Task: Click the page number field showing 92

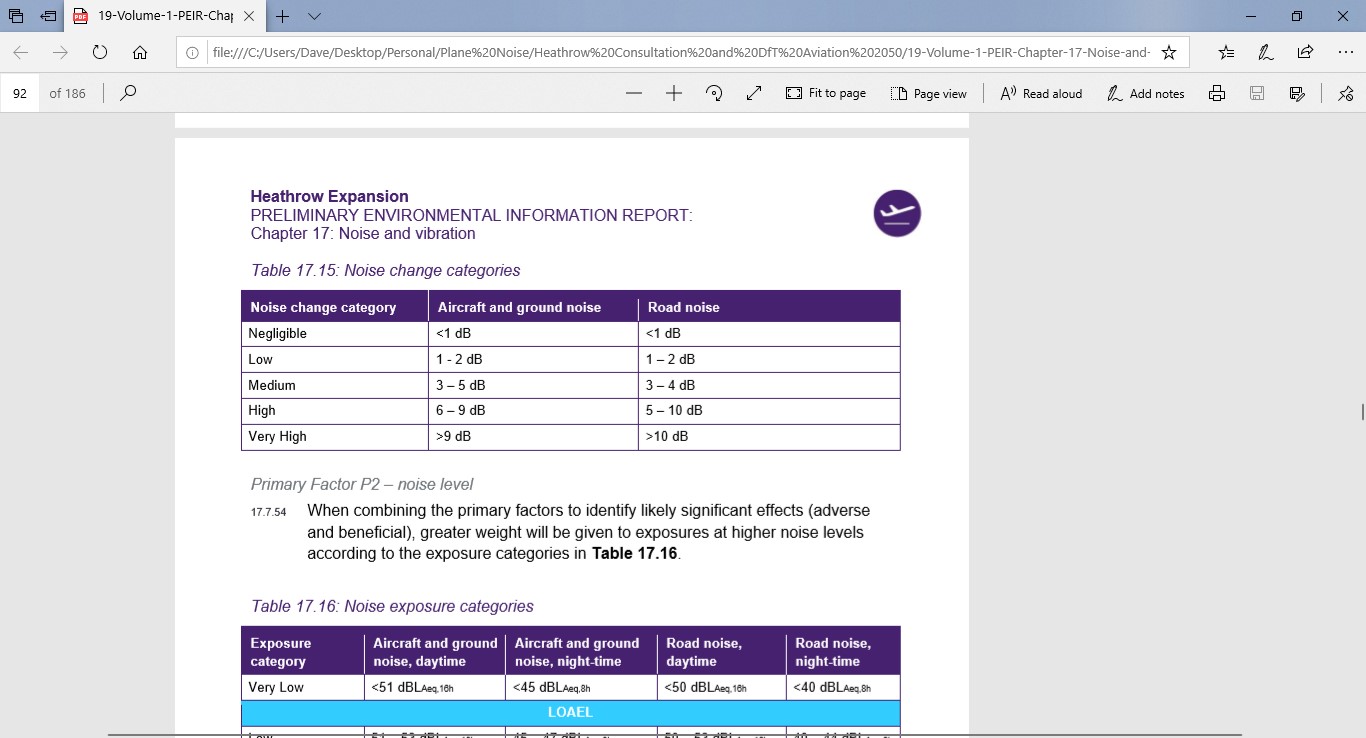Action: pos(20,93)
